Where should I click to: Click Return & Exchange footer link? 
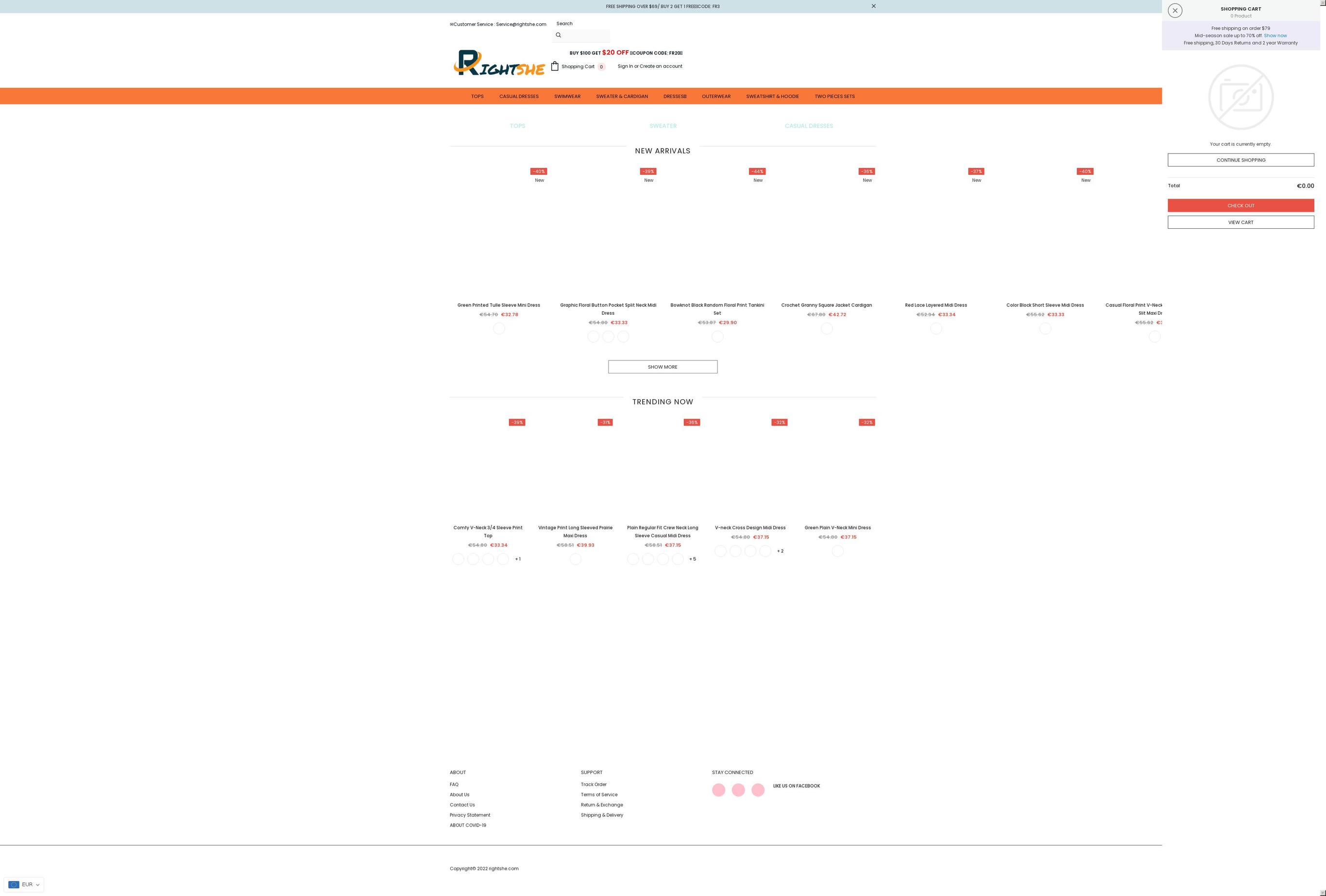coord(601,805)
